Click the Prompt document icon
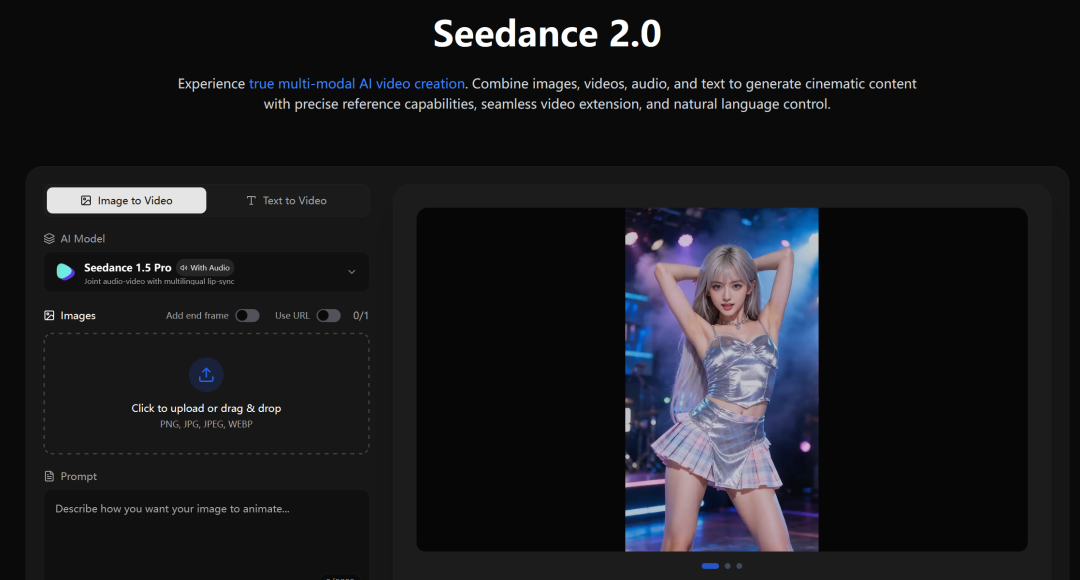 49,476
